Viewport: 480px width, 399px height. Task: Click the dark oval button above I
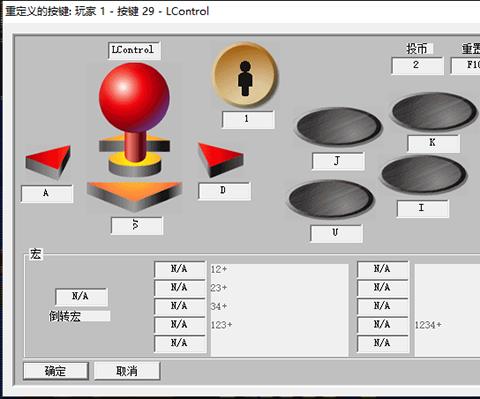[424, 174]
